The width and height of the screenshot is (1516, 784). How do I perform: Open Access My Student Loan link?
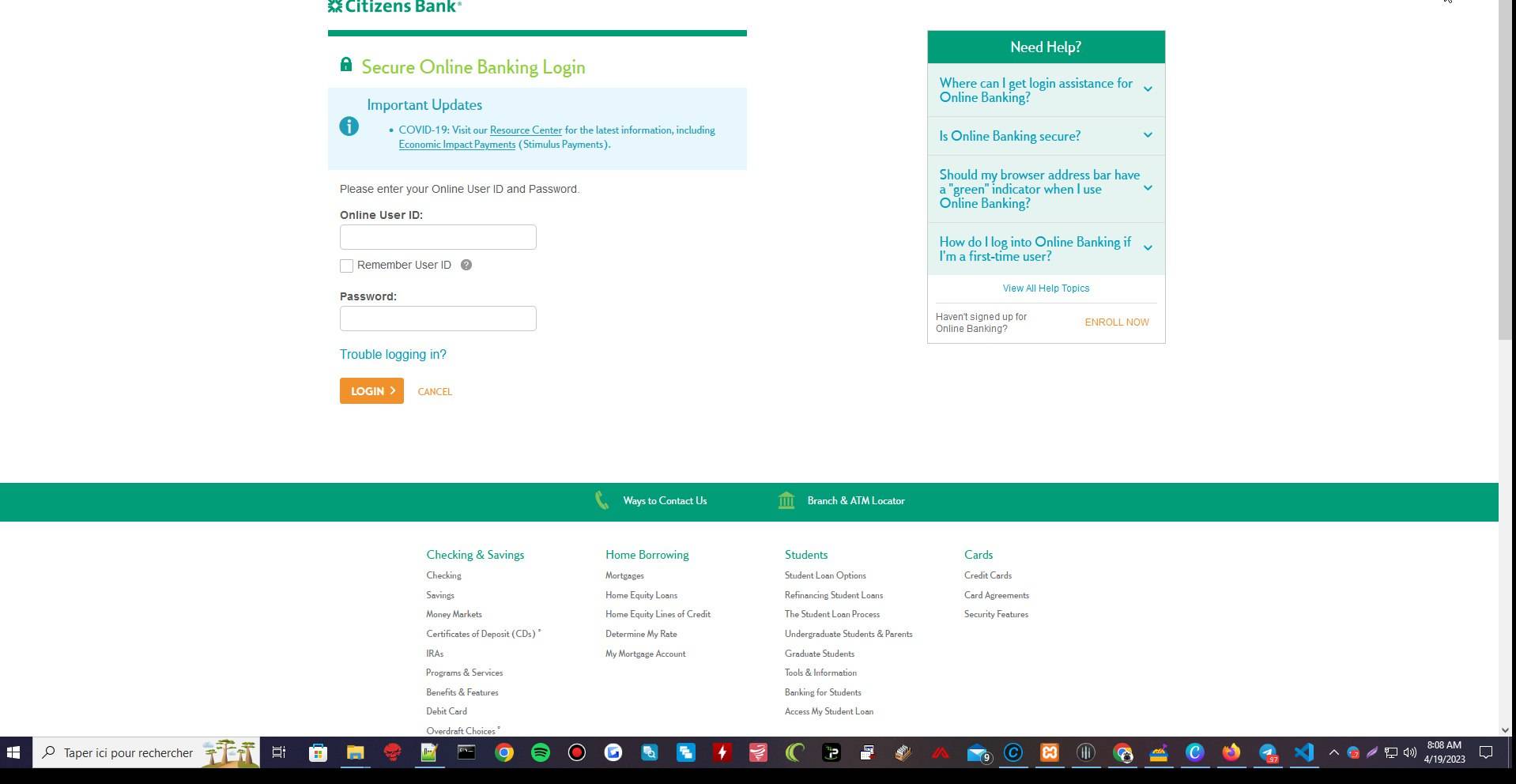(829, 712)
